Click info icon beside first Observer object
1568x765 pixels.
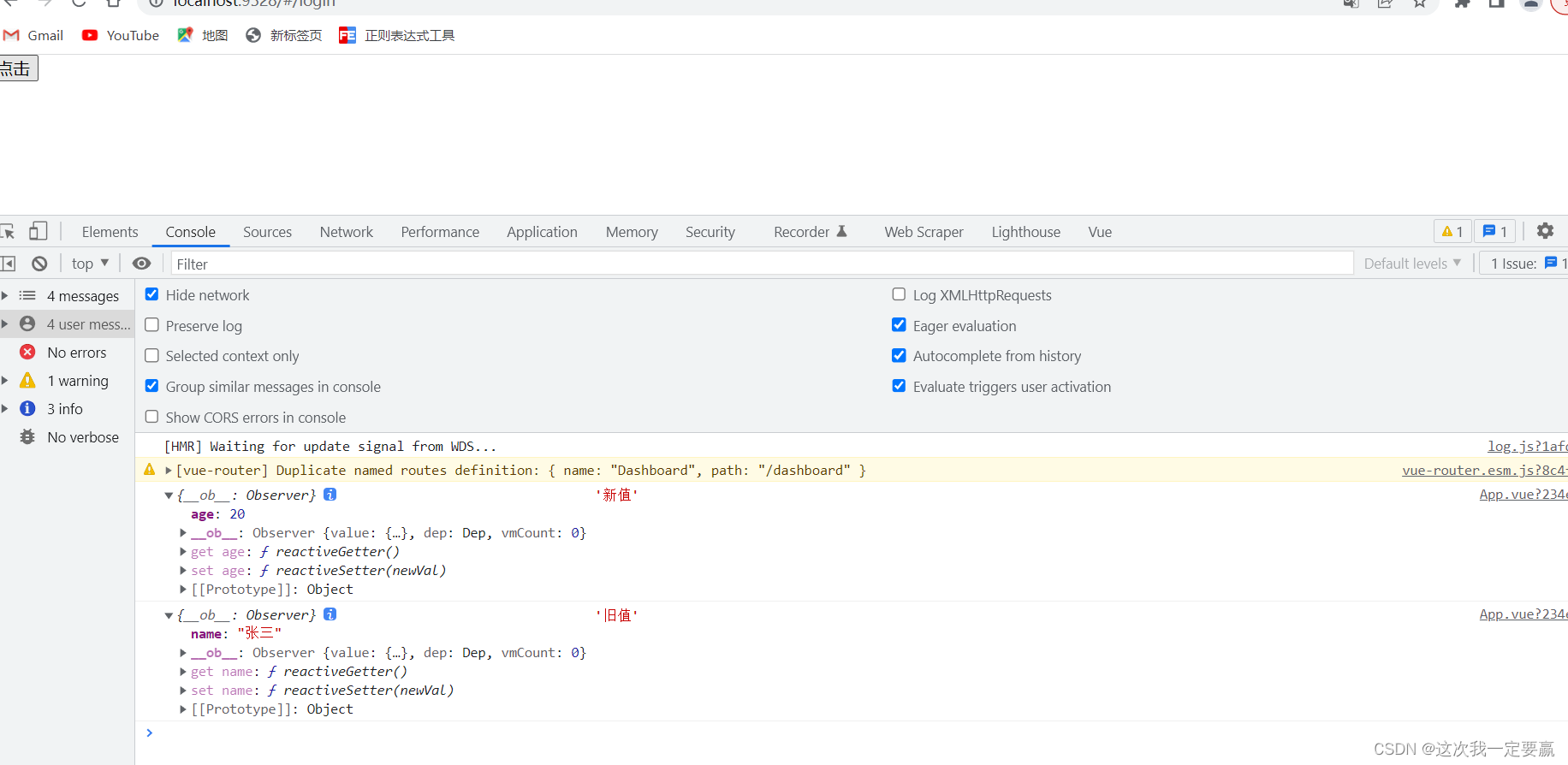pyautogui.click(x=330, y=495)
